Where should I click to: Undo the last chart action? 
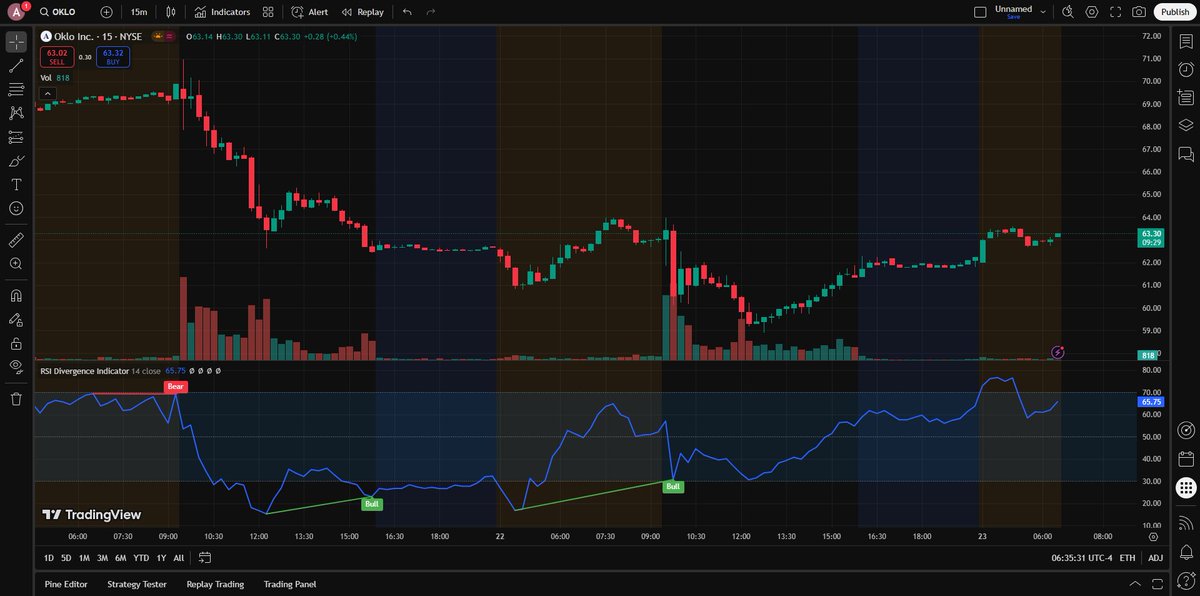407,12
